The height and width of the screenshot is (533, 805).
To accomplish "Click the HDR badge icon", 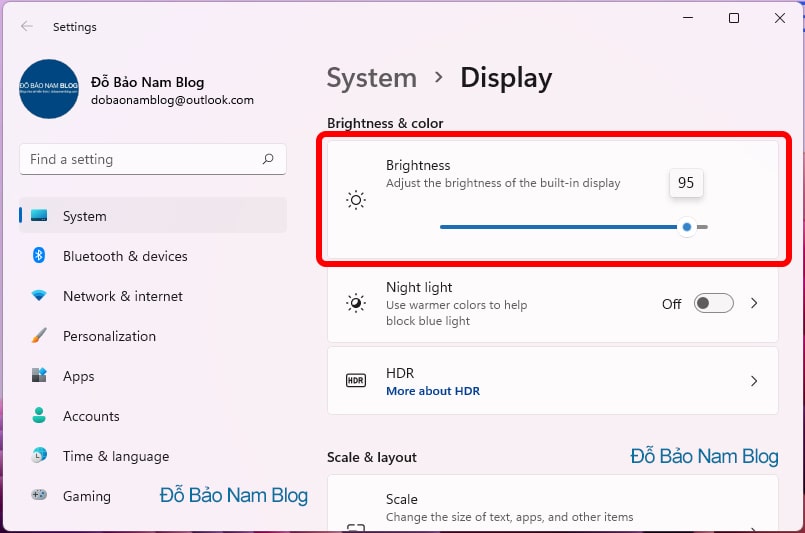I will point(356,380).
